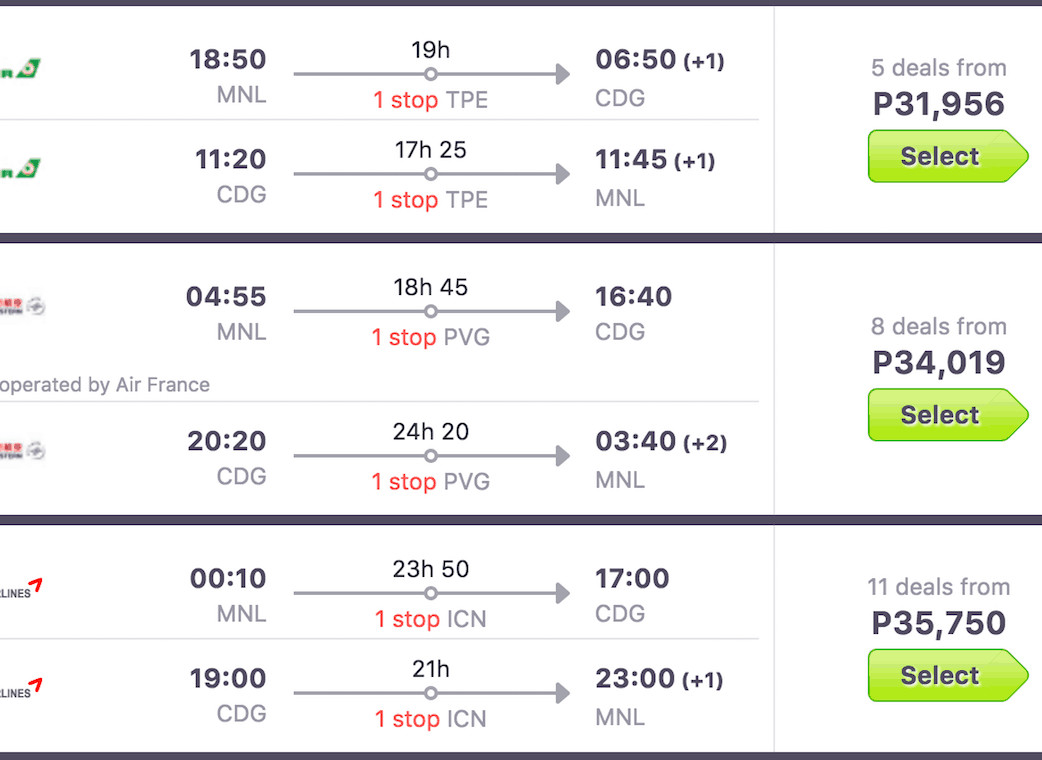Click the EVA Air logo on the 18:50 flight
Screen dimensions: 1042x760
point(22,69)
